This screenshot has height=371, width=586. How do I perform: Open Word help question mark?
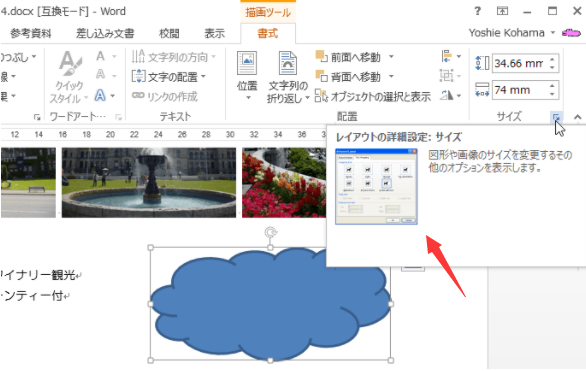click(478, 11)
